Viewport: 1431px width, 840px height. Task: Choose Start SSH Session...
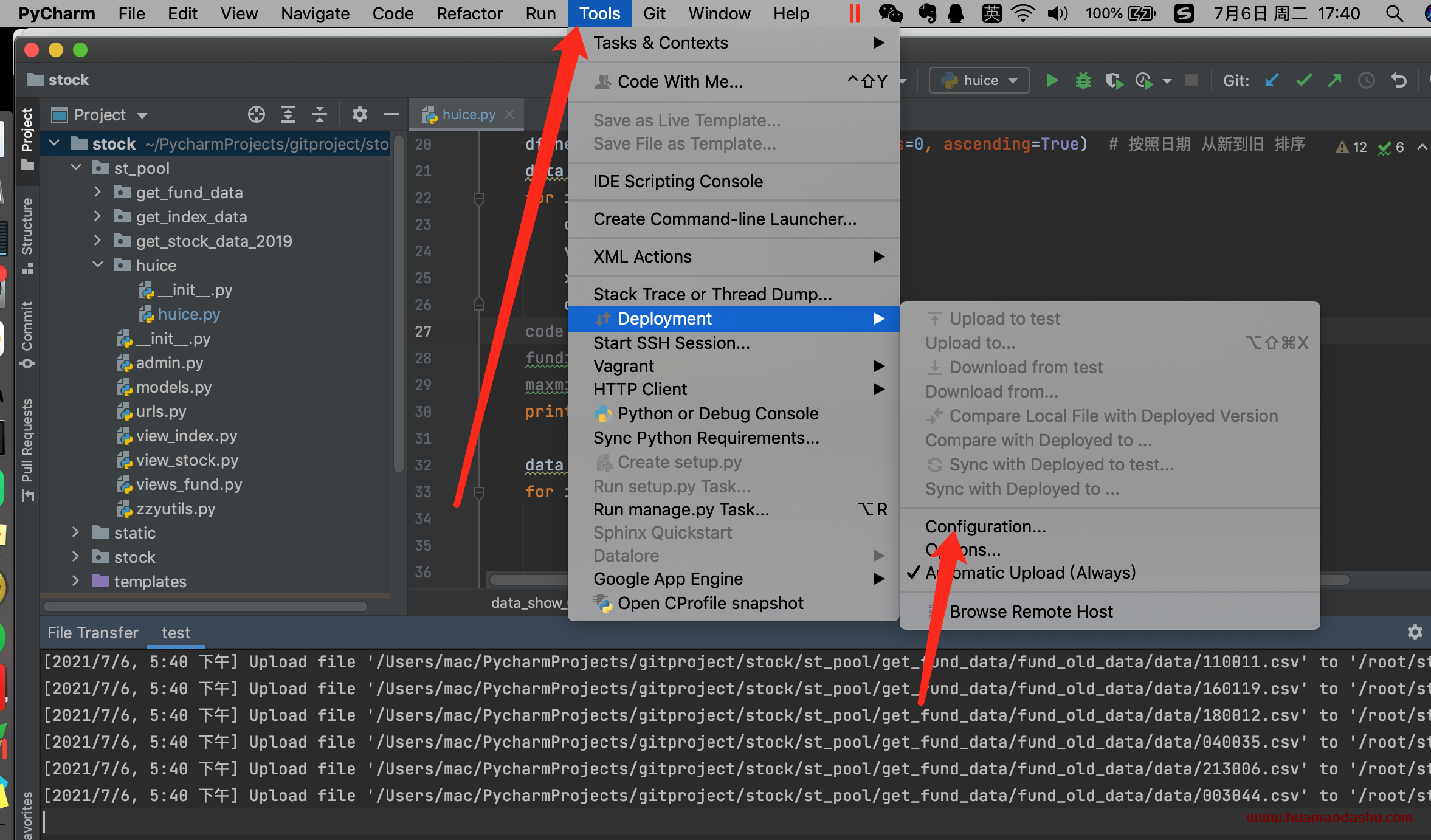pyautogui.click(x=733, y=343)
